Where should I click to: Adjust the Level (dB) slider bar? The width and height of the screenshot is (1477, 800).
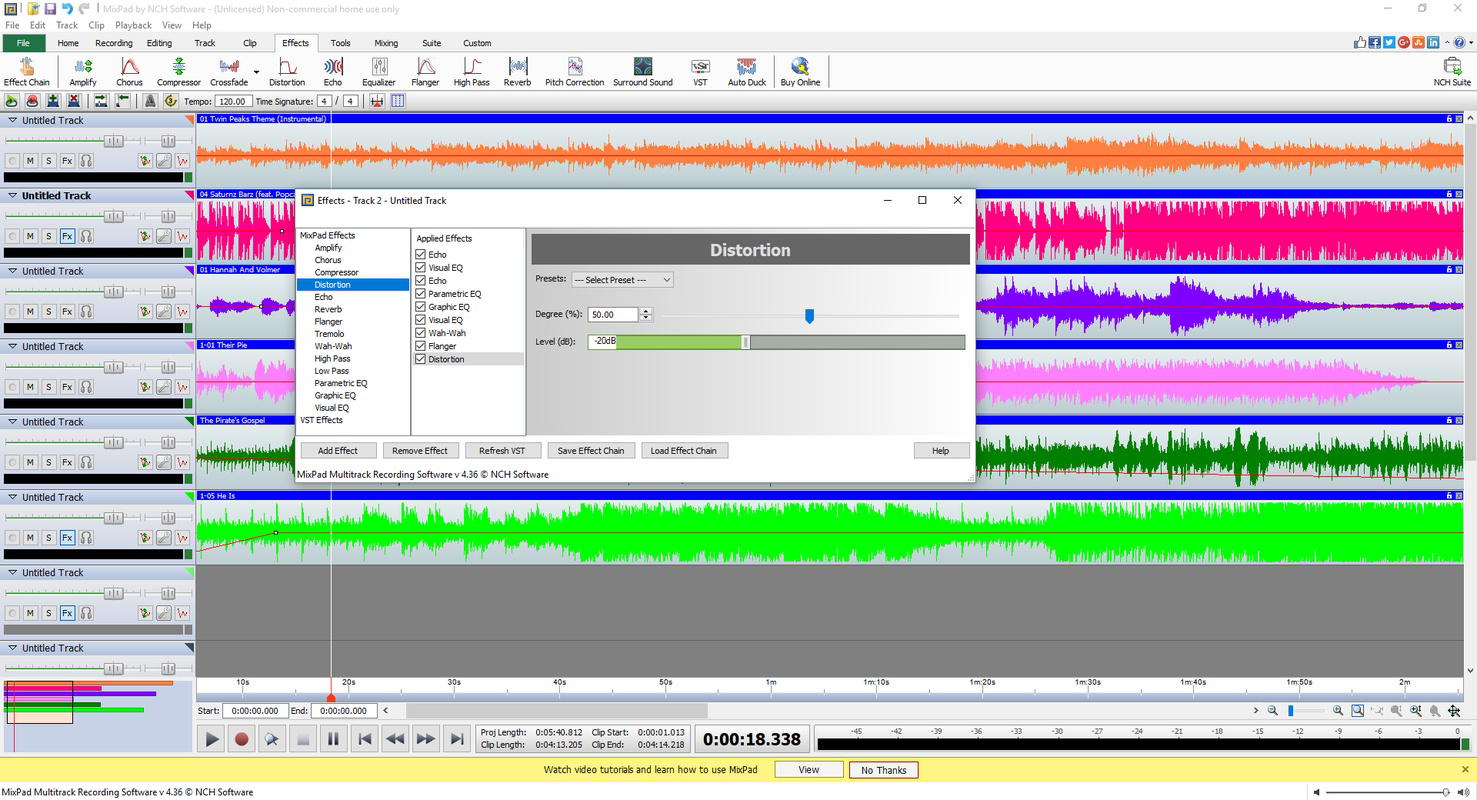[776, 342]
